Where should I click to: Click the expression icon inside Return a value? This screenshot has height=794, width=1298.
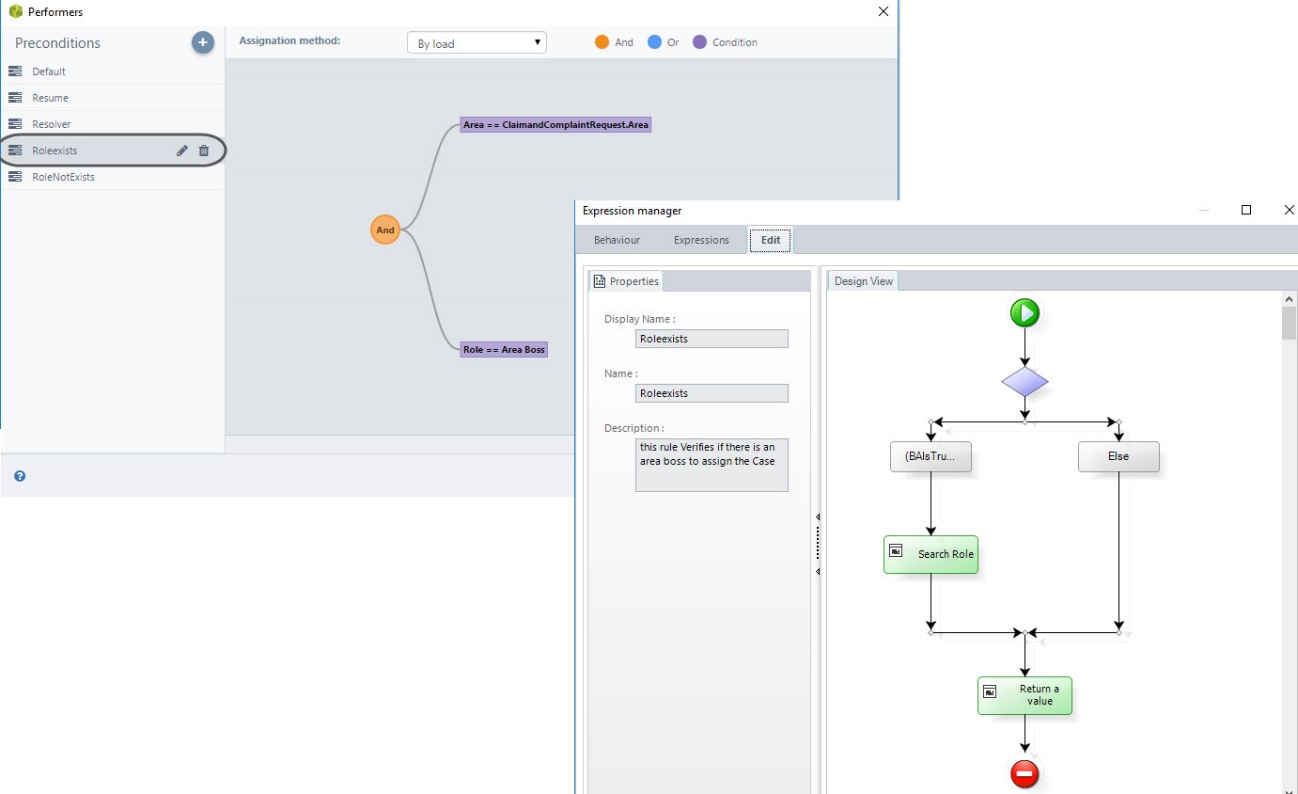[x=990, y=691]
